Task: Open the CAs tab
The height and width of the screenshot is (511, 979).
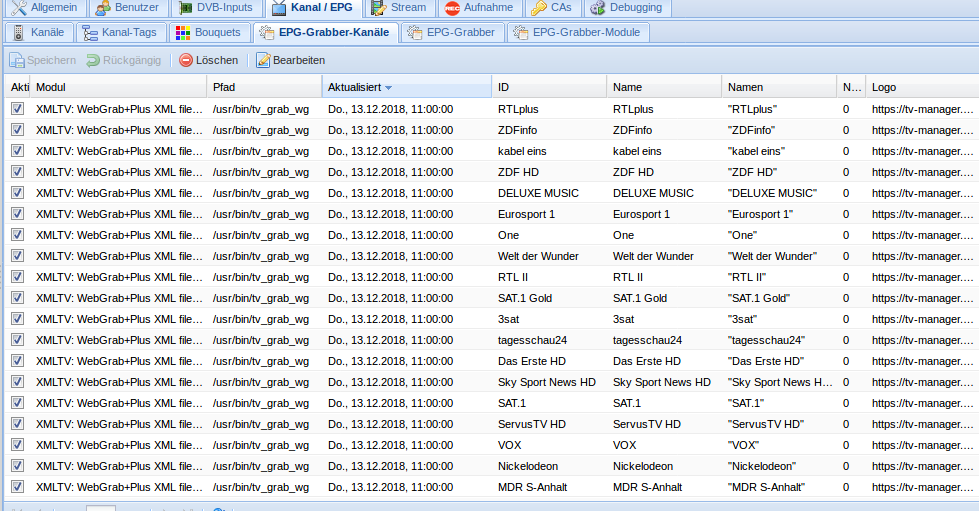Action: click(552, 7)
